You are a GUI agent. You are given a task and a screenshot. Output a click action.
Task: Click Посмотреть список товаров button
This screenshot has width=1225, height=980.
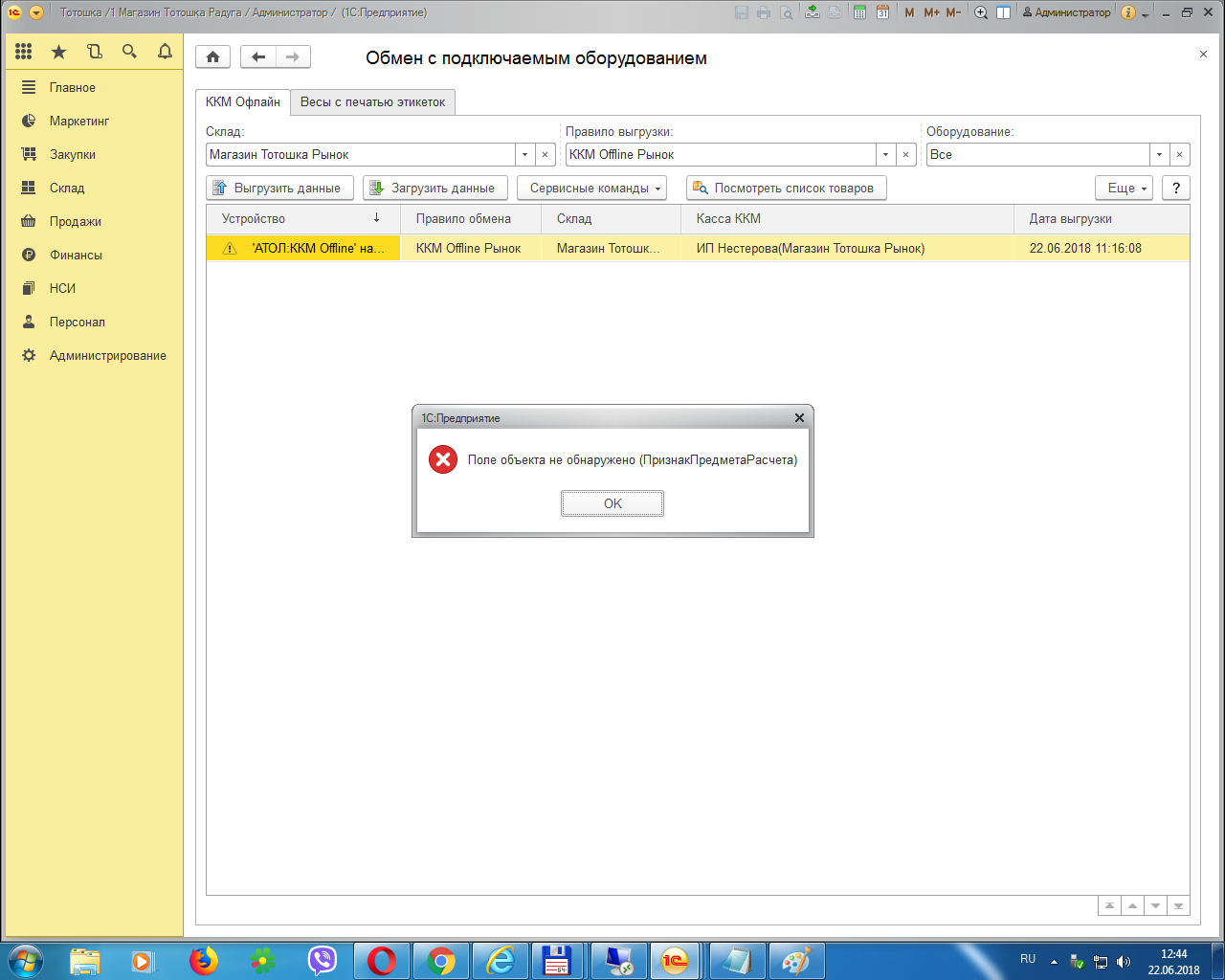point(787,188)
